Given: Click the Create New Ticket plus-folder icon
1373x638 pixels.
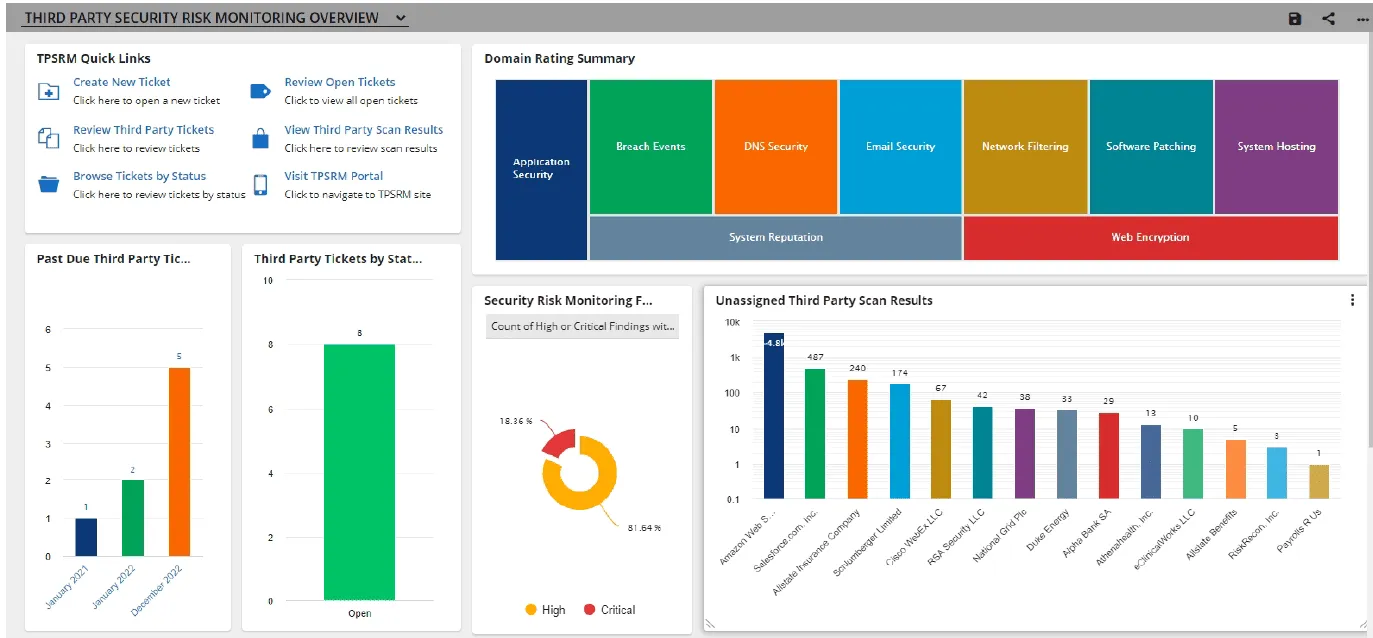Looking at the screenshot, I should tap(48, 92).
